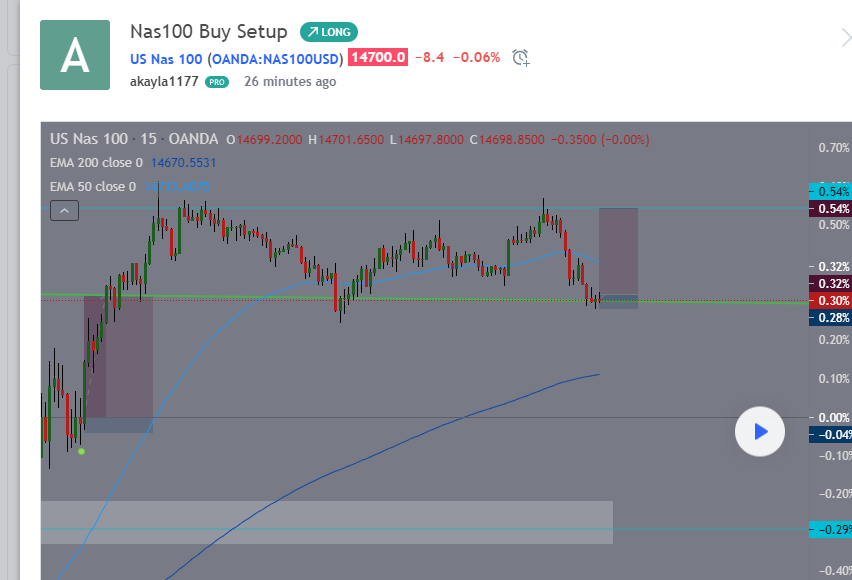Click the US Nas 100 chart symbol title
The image size is (852, 580).
pos(89,139)
